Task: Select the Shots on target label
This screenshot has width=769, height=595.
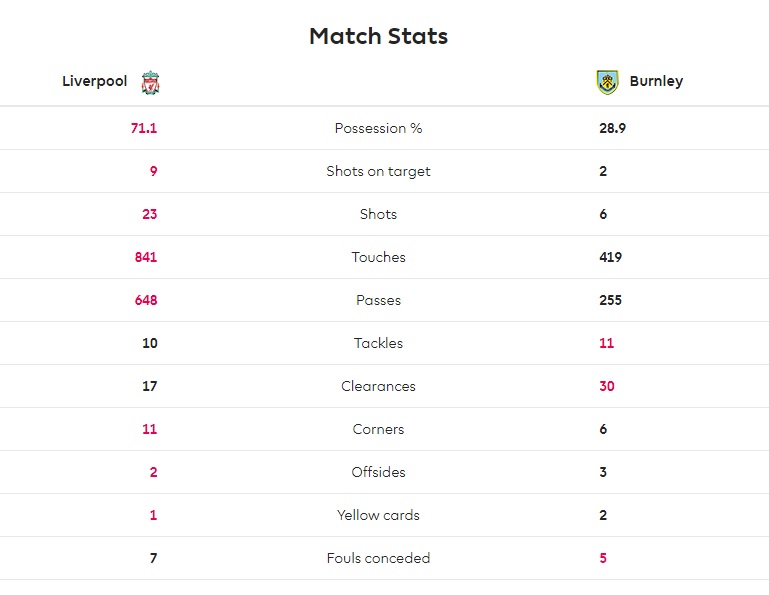Action: (379, 171)
